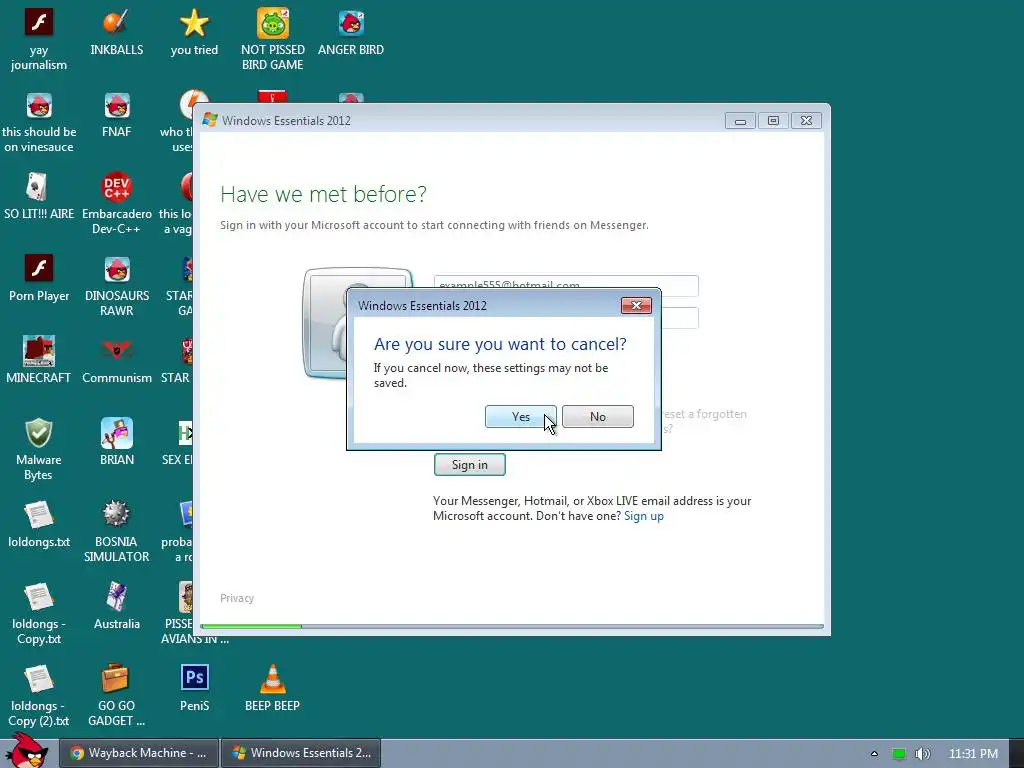Close the Windows Essentials 2012 main window
Screen dimensions: 1024x768
[807, 121]
